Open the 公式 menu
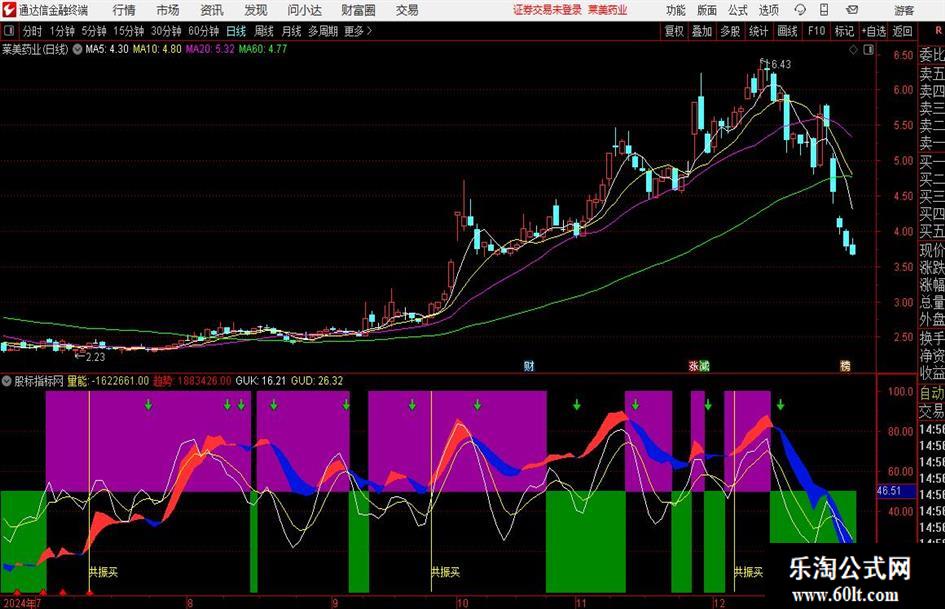This screenshot has height=609, width=945. (x=737, y=10)
